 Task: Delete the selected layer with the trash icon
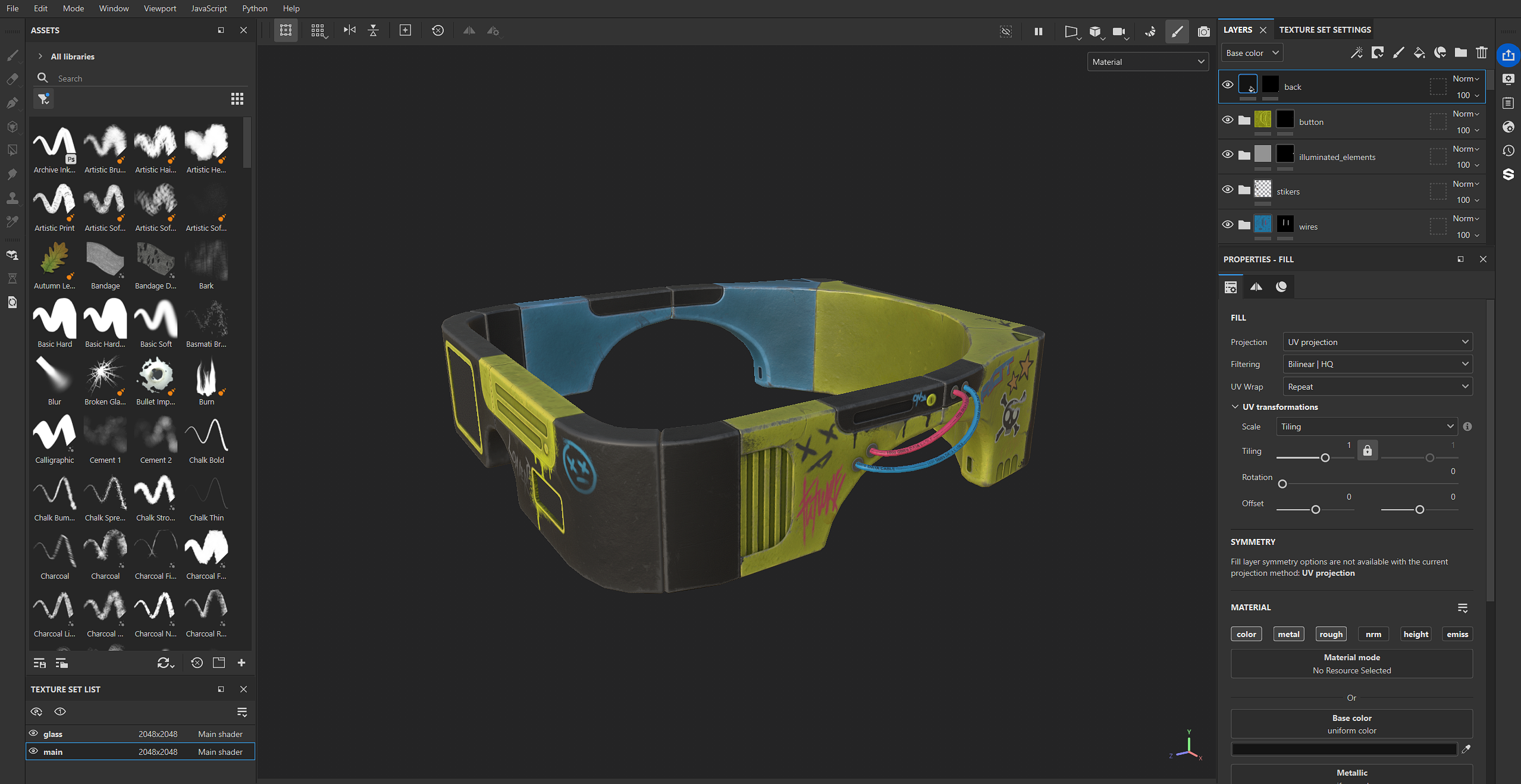(1481, 53)
